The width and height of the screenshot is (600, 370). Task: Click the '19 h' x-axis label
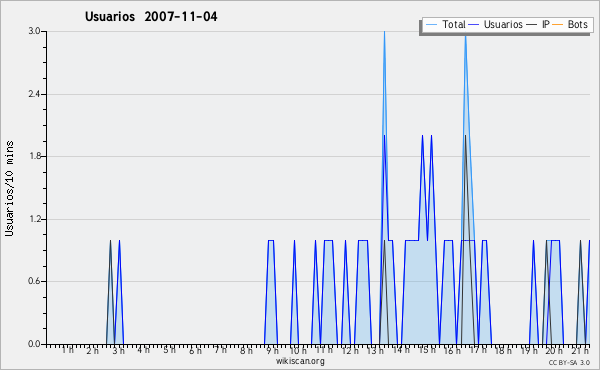point(529,350)
